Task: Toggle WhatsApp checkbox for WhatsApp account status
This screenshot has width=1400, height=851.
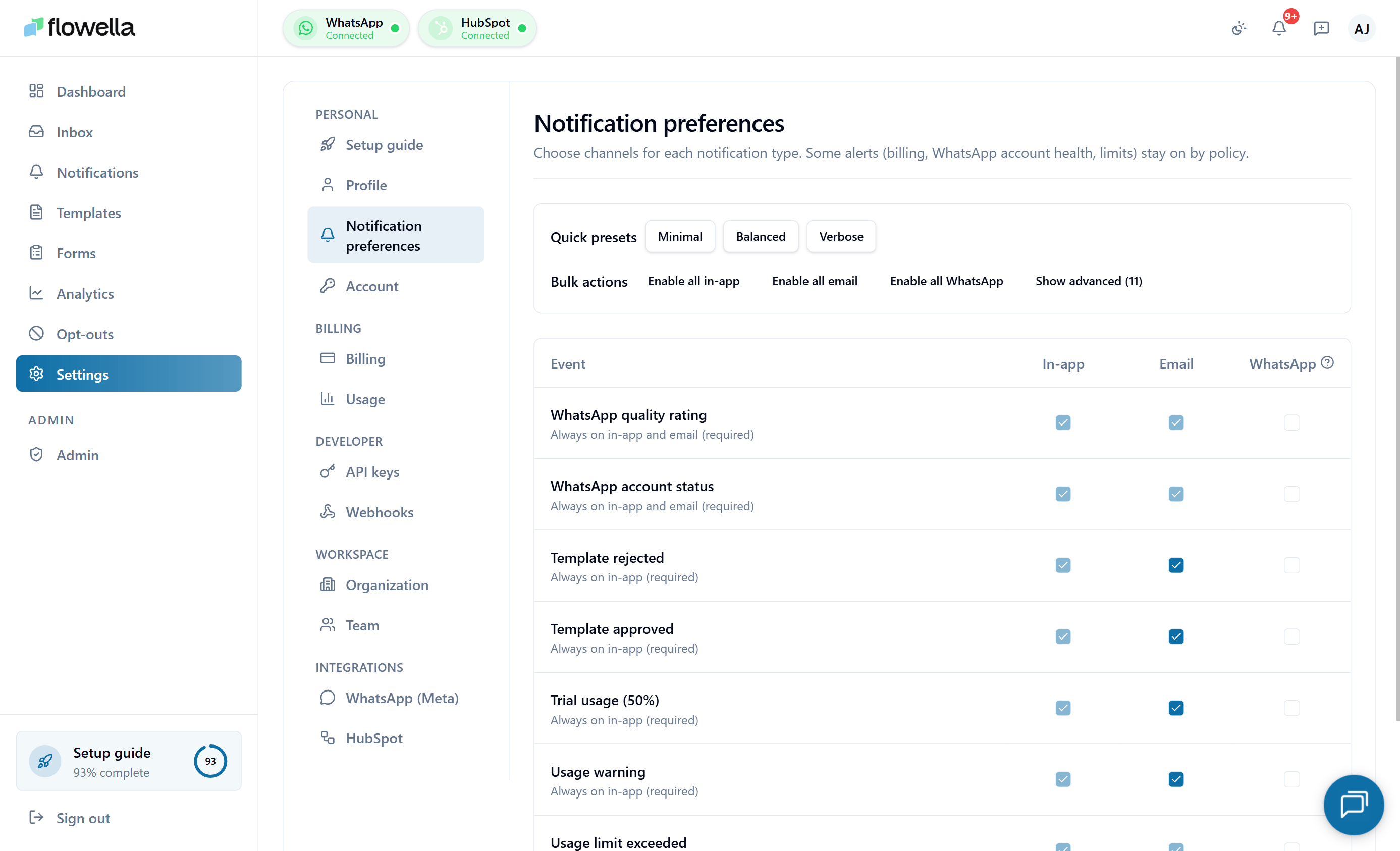Action: [x=1291, y=494]
